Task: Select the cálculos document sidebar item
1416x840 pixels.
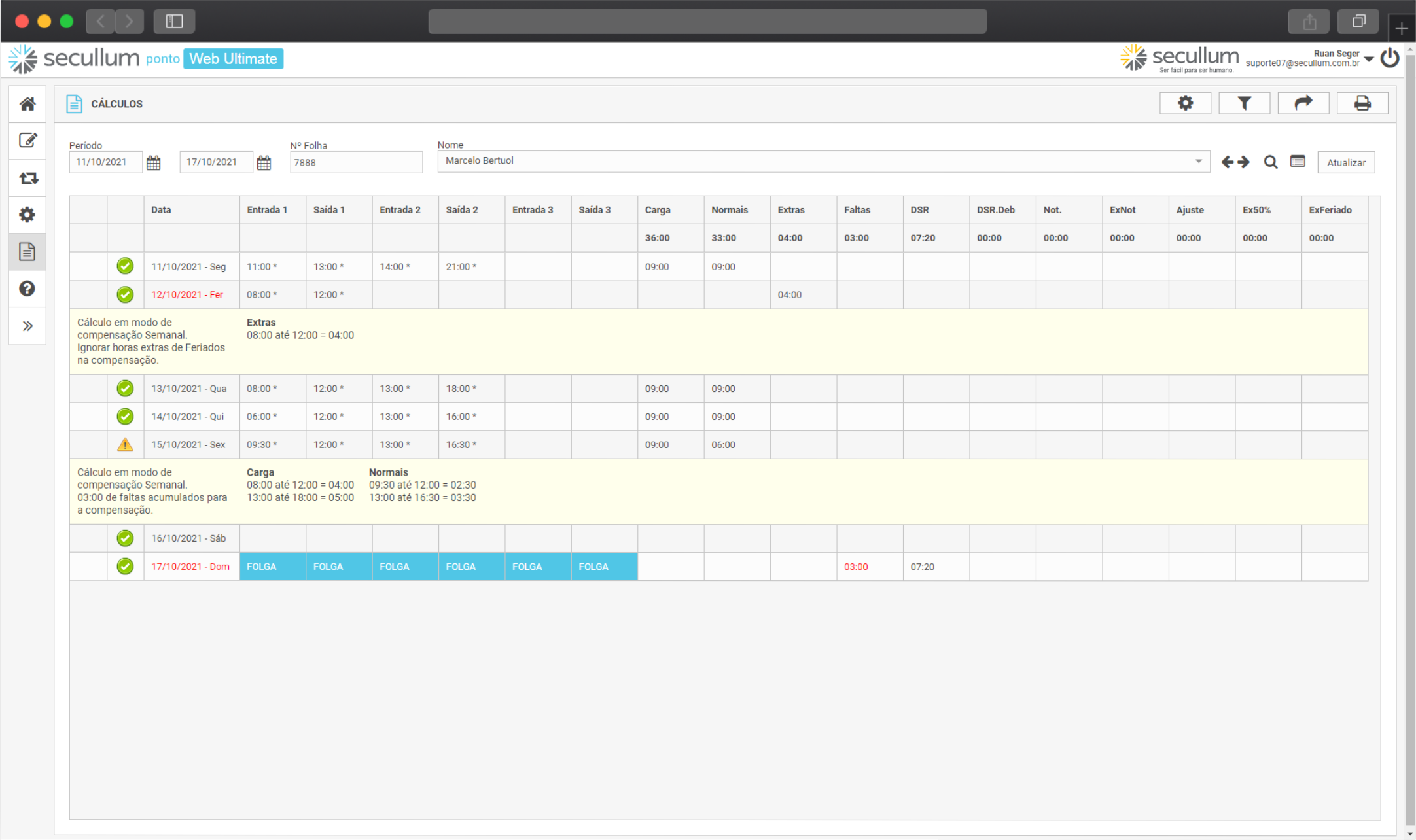Action: coord(27,252)
